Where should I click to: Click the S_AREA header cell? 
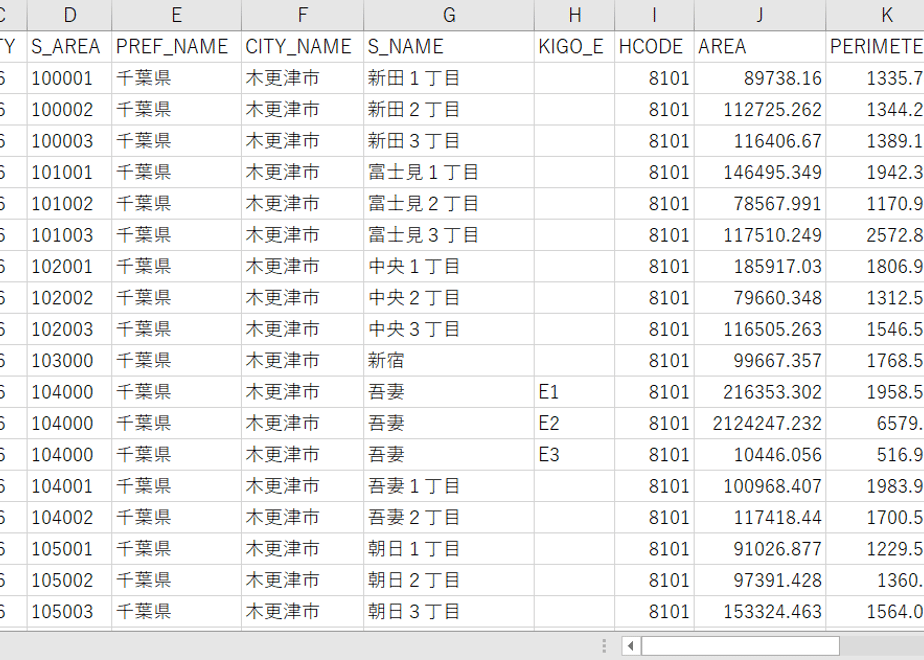tap(70, 47)
